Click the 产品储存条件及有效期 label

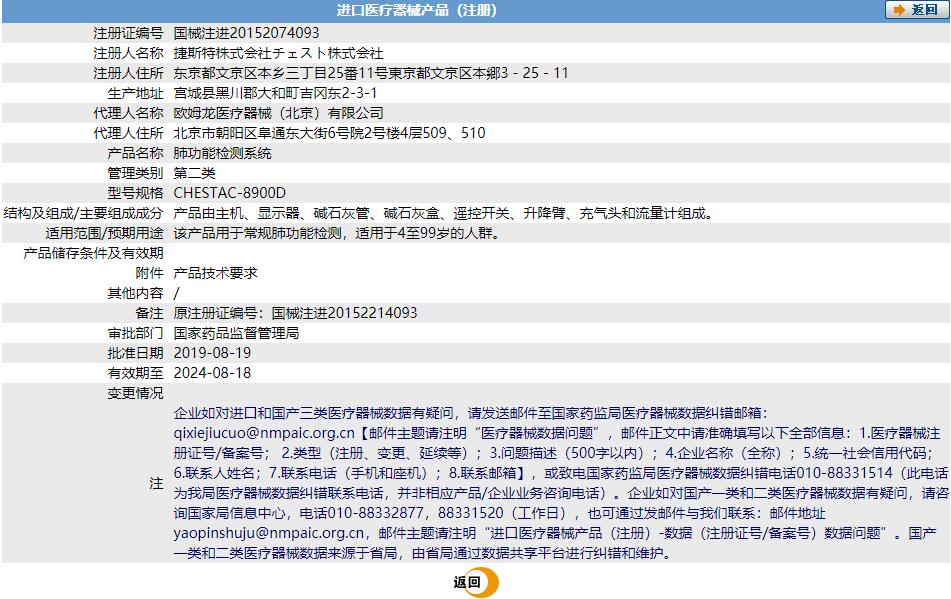[93, 253]
